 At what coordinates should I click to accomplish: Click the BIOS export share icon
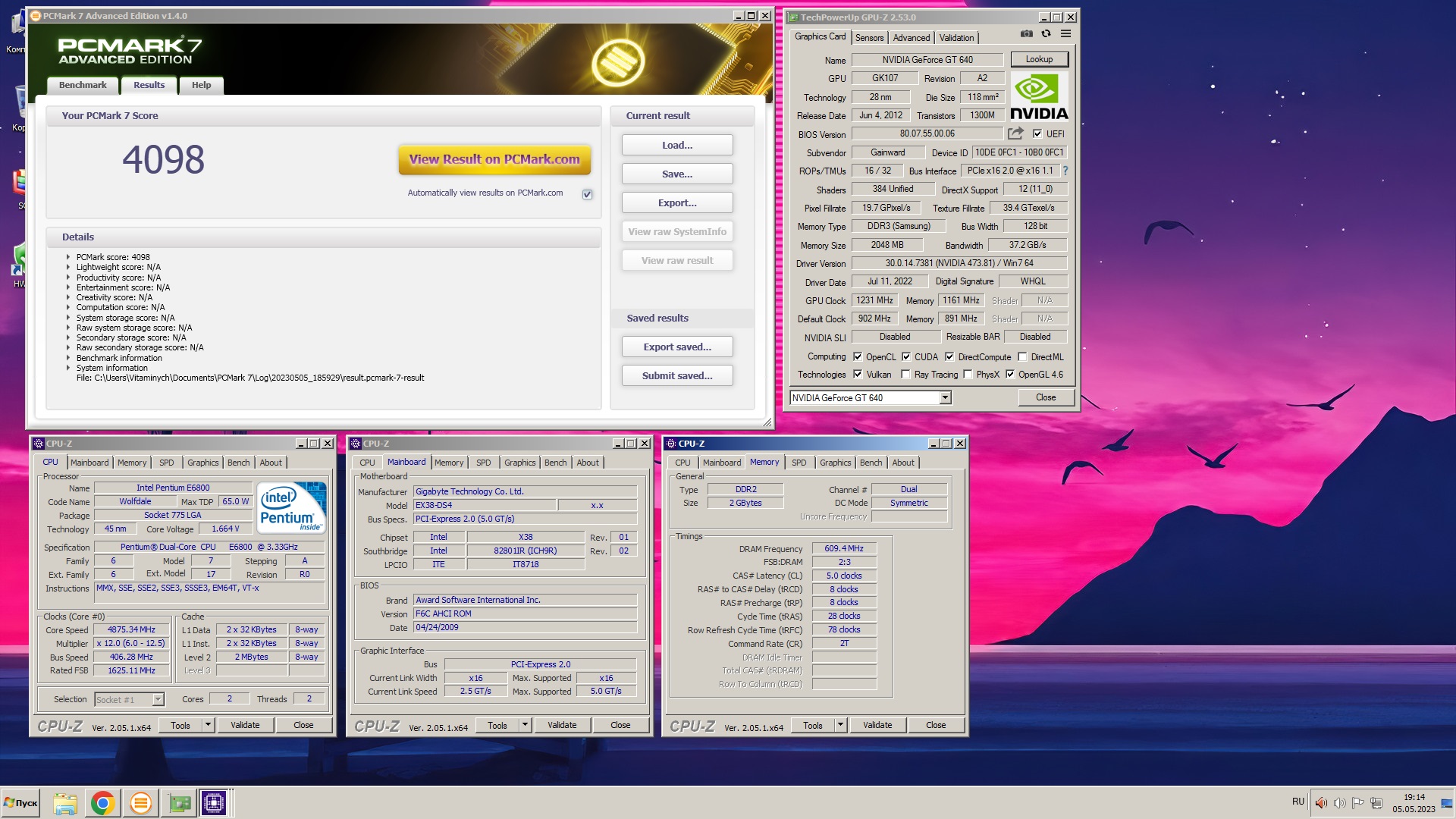pyautogui.click(x=1015, y=133)
